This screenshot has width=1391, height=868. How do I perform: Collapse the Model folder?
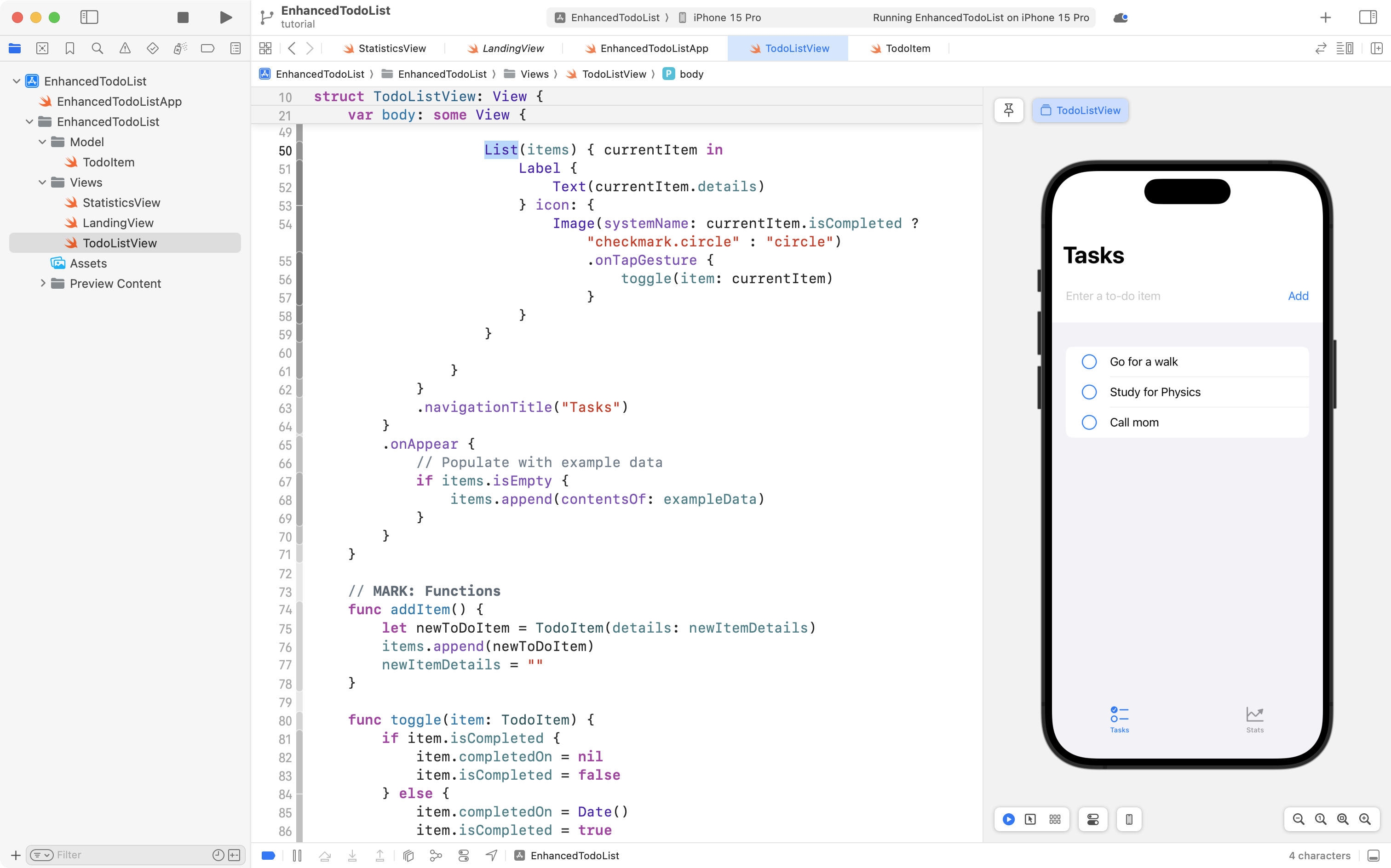pyautogui.click(x=42, y=142)
